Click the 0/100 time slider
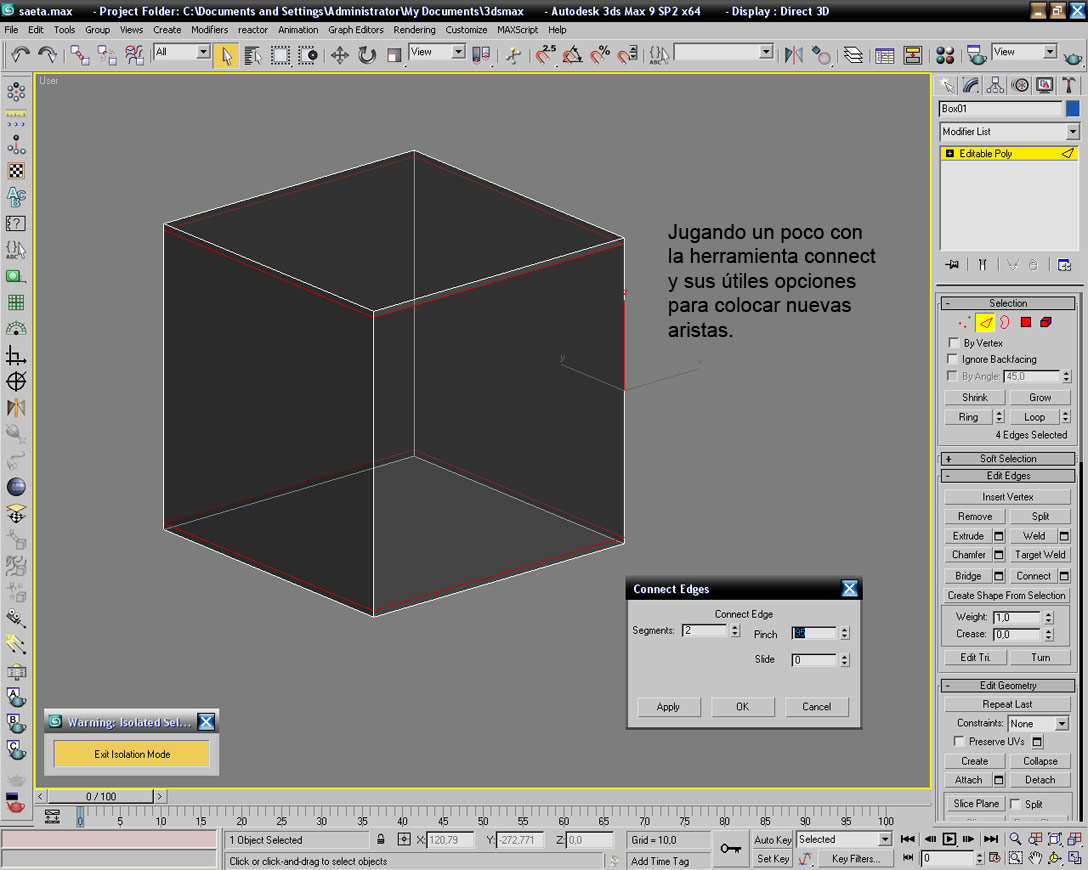This screenshot has height=870, width=1088. pyautogui.click(x=101, y=796)
